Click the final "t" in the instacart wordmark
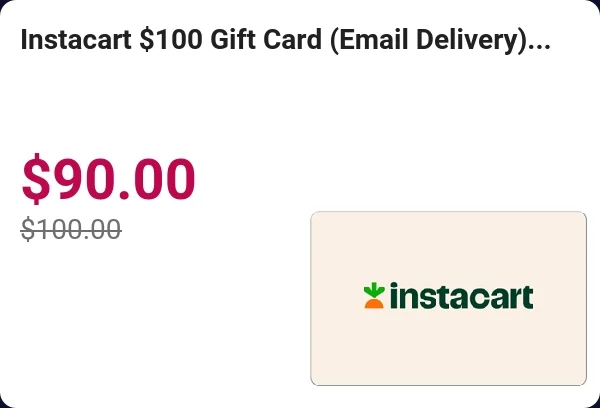The image size is (600, 408). pos(527,297)
